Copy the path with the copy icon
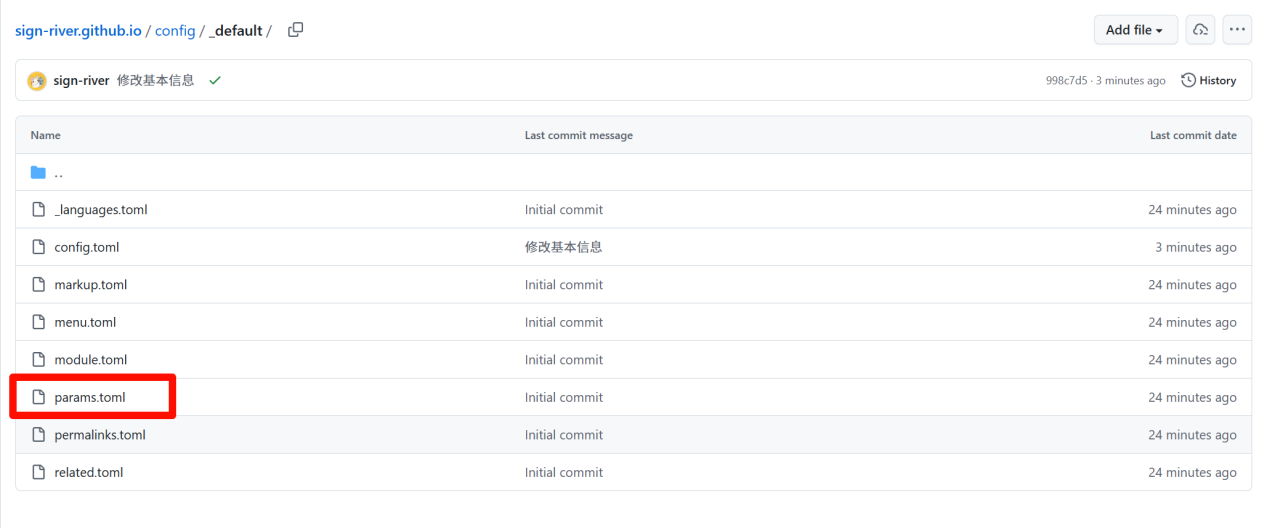 pos(295,30)
